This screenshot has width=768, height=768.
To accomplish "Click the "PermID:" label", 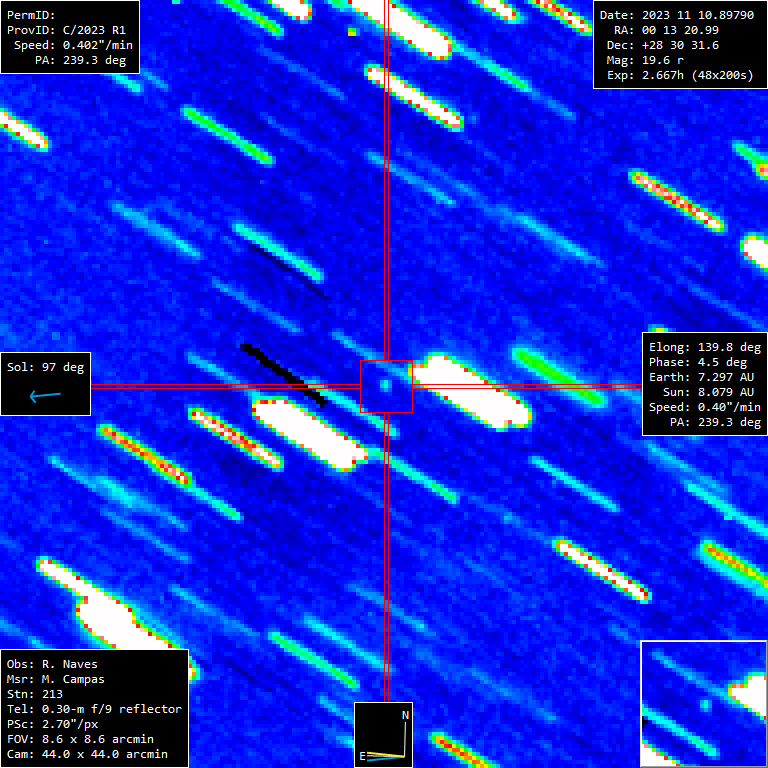I will [x=31, y=15].
